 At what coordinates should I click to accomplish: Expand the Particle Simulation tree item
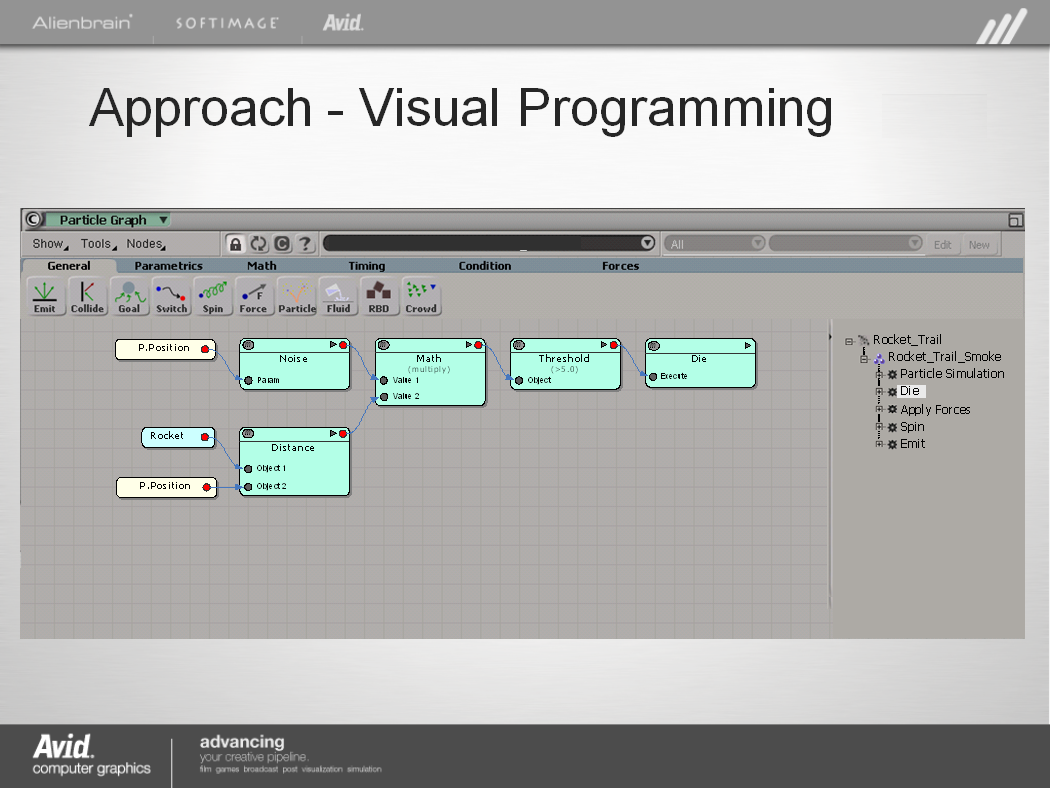click(880, 374)
